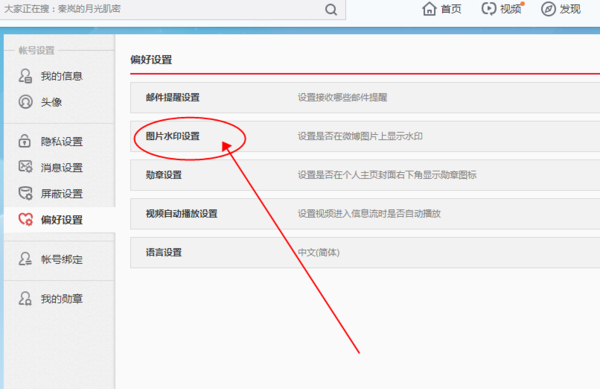Click description 设置接收哪些邮件提醒
The image size is (600, 389).
click(x=342, y=97)
